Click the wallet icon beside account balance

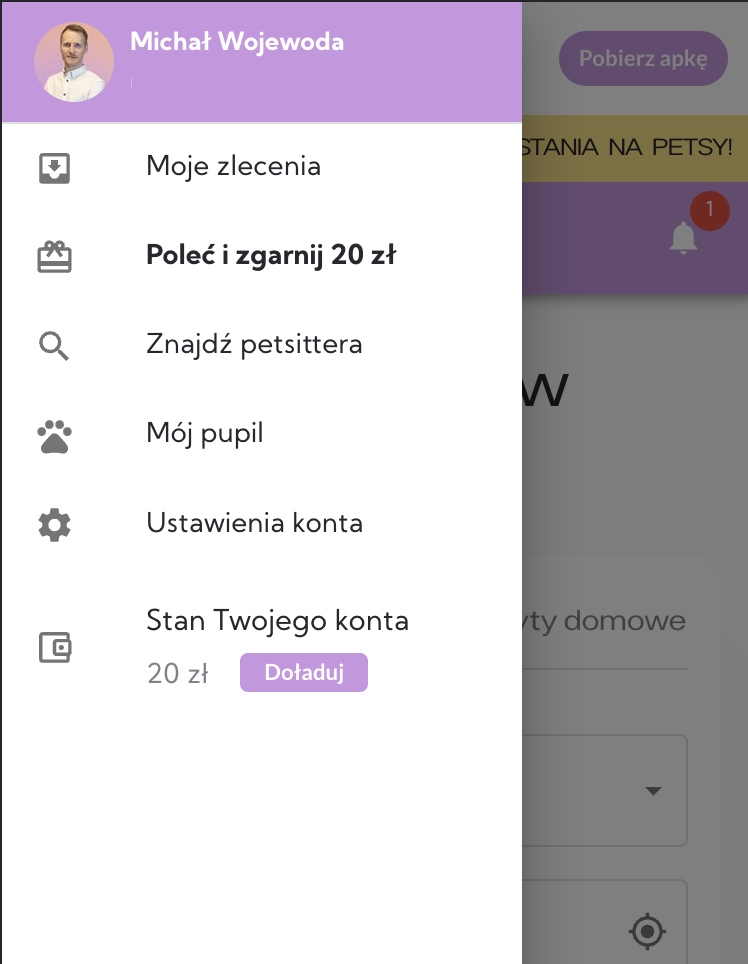click(x=55, y=647)
